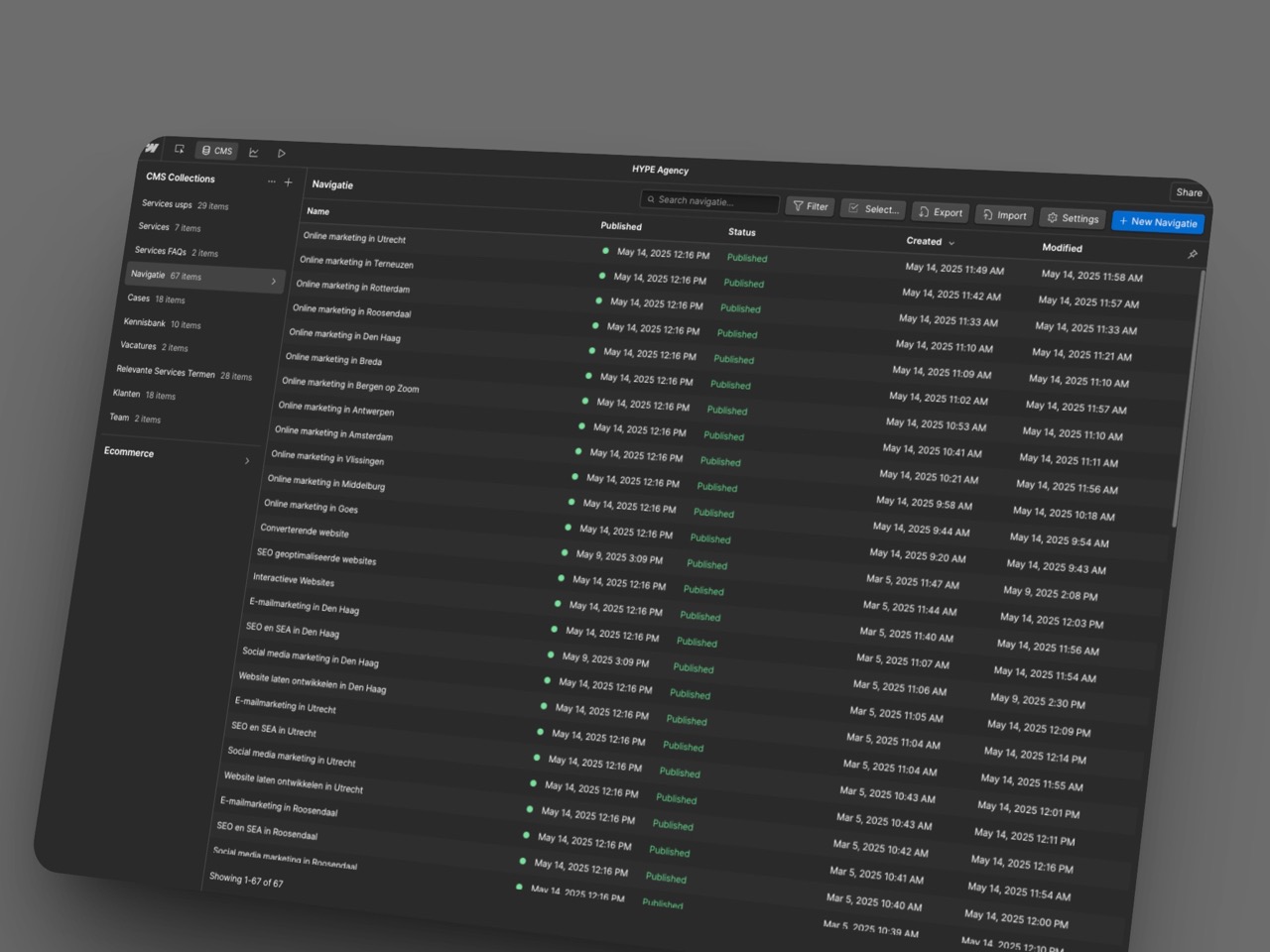Open the Webflow logo menu
This screenshot has height=952, width=1270.
152,148
